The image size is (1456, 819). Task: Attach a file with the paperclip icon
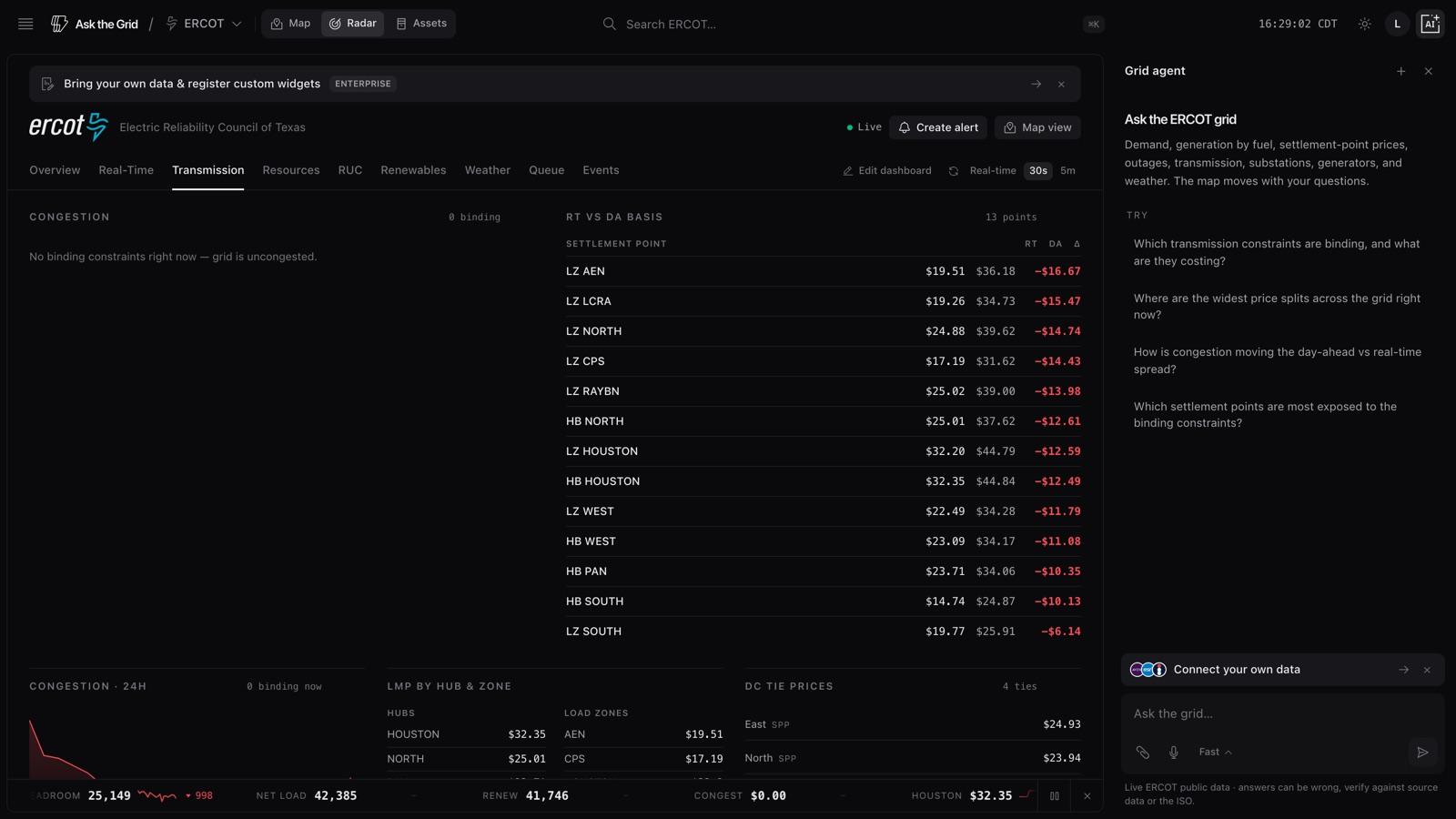(x=1142, y=752)
